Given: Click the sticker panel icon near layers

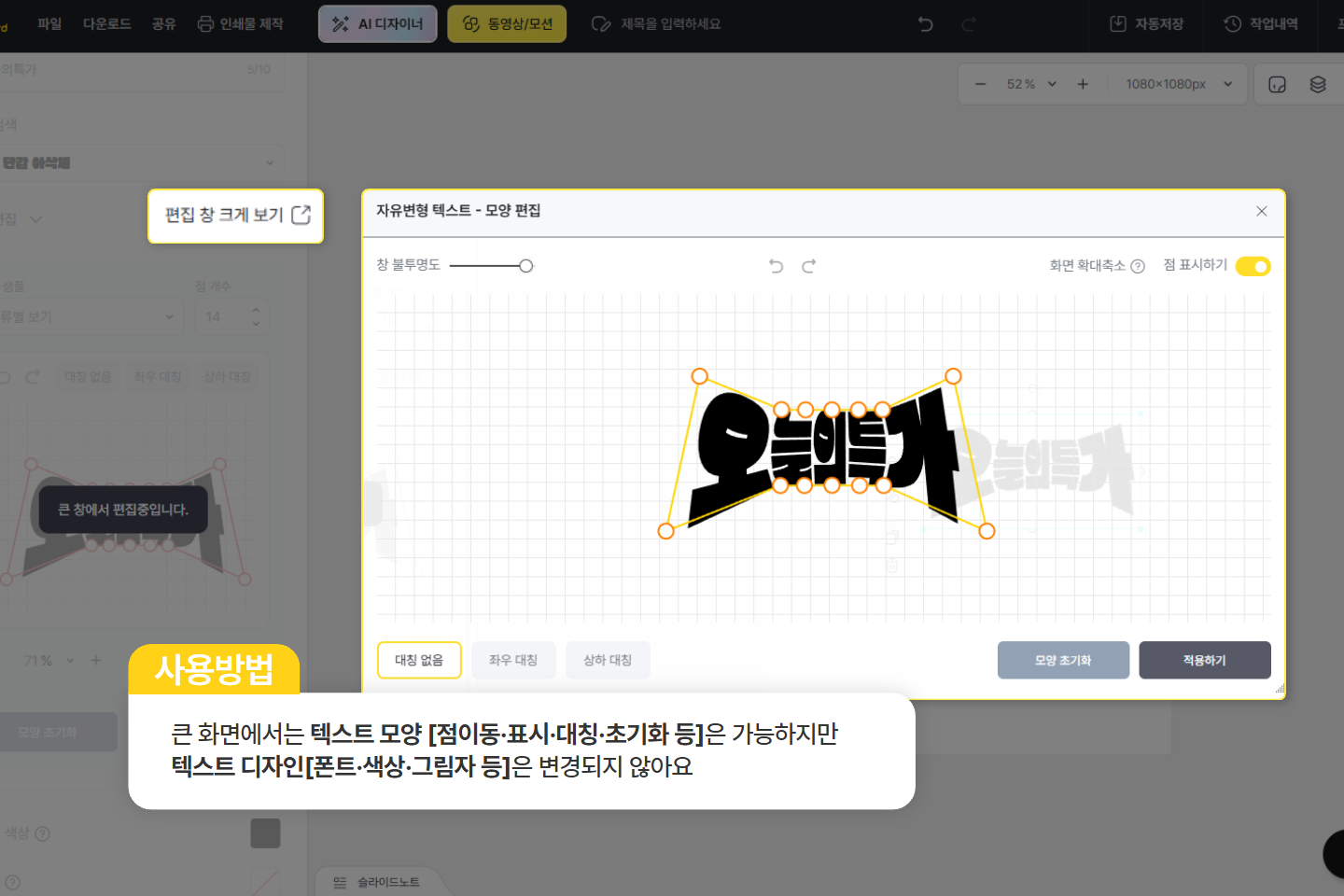Looking at the screenshot, I should coord(1277,84).
